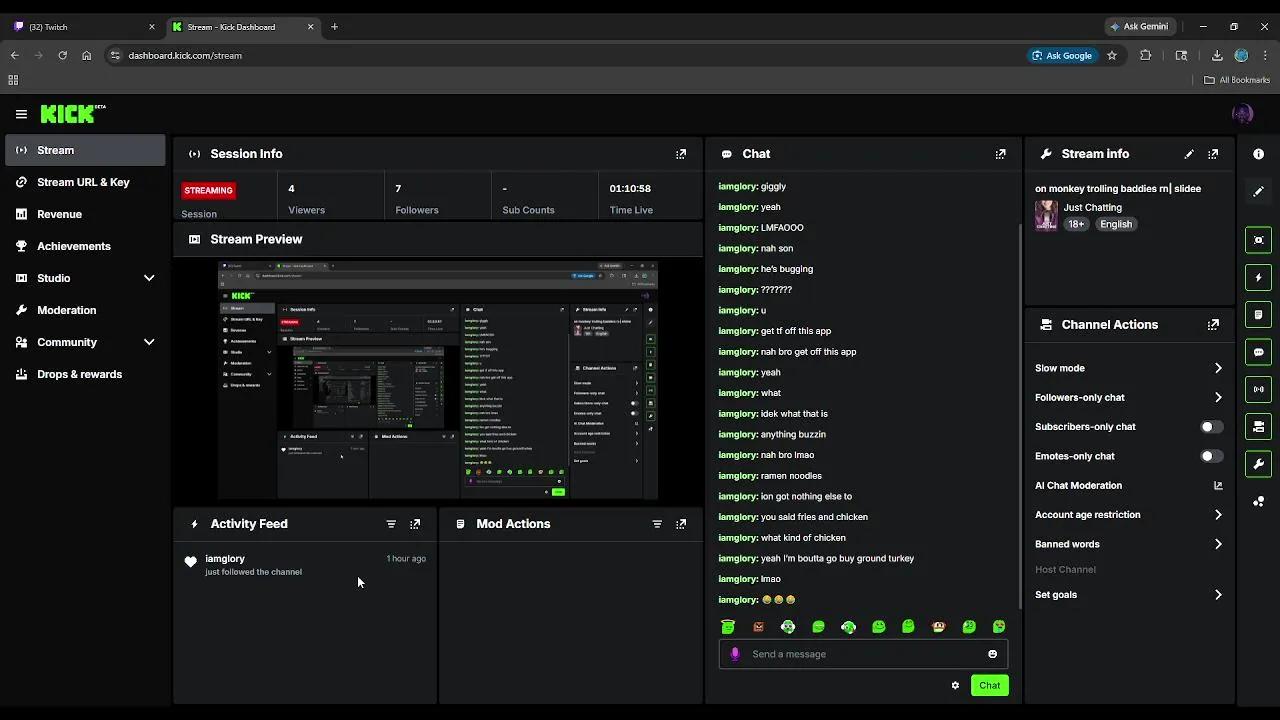Click the Ask Google button

1061,55
